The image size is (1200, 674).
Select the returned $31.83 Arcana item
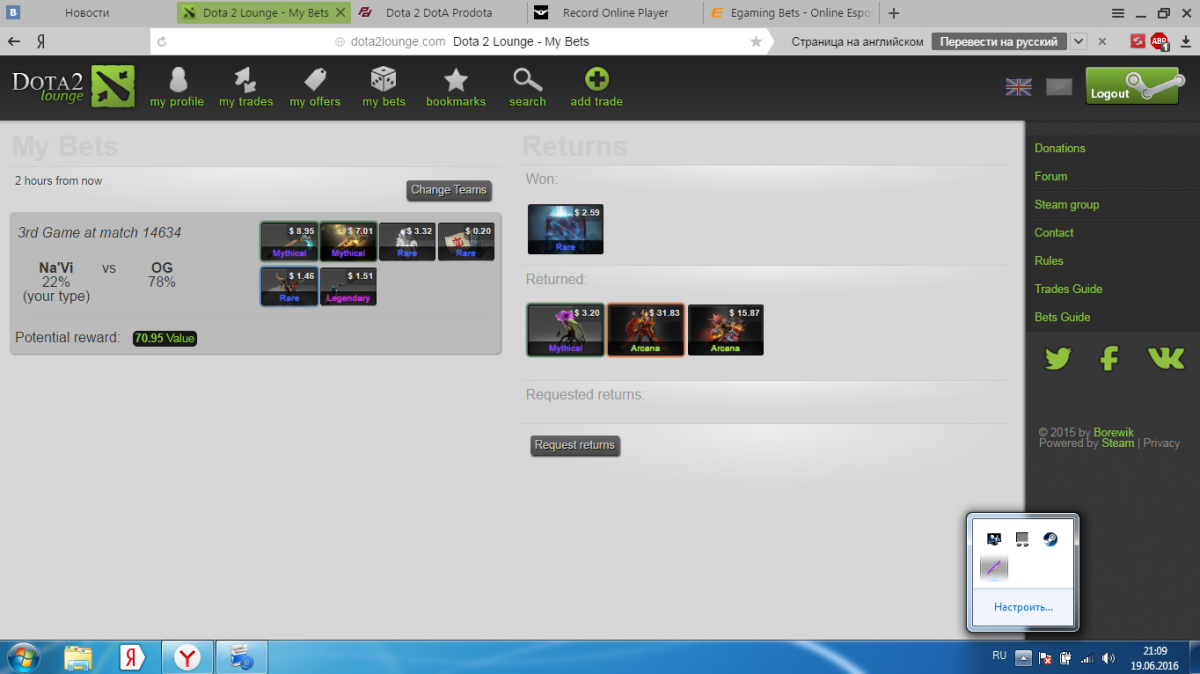[x=646, y=330]
